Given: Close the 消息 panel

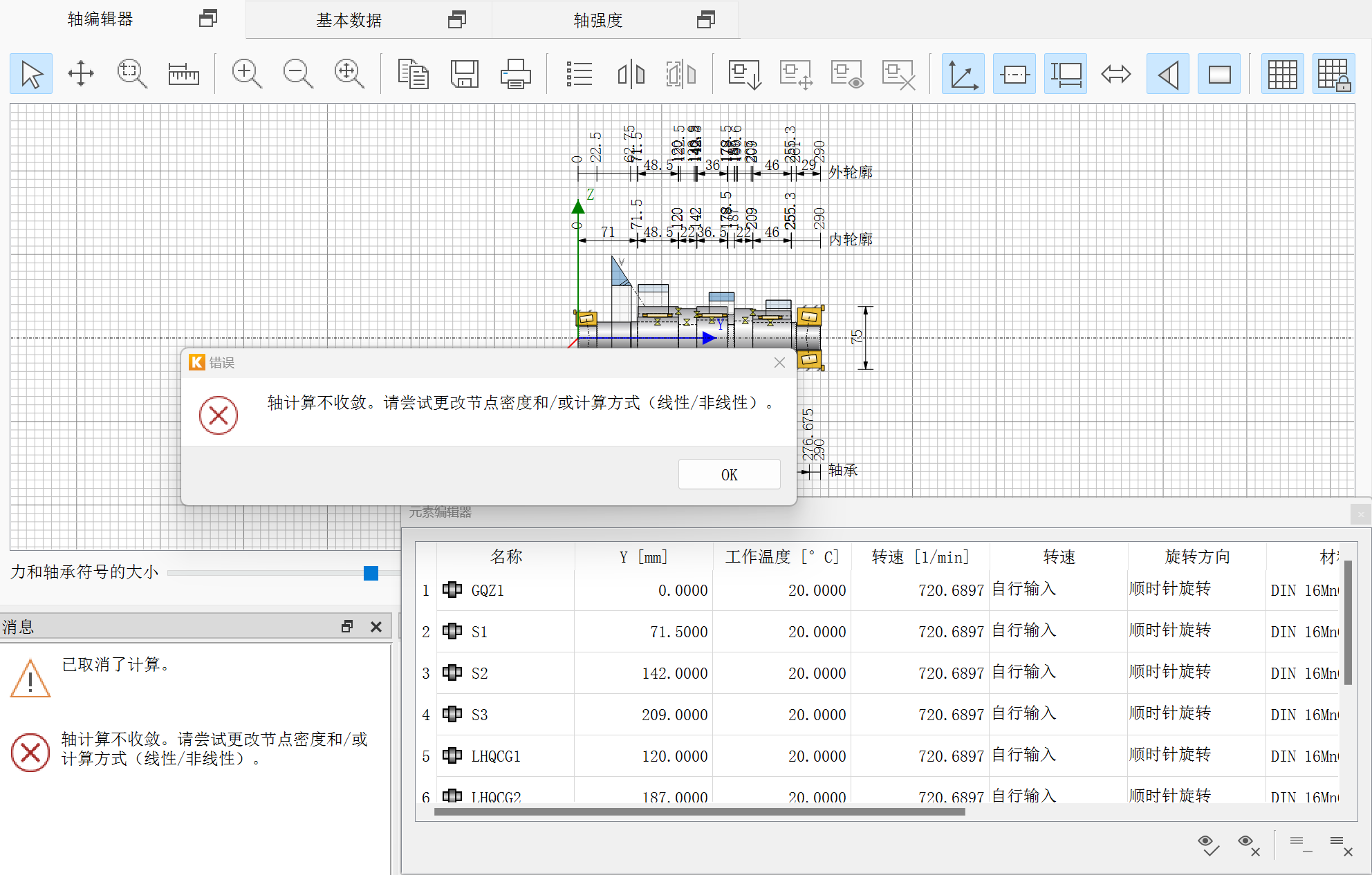Looking at the screenshot, I should coord(376,626).
